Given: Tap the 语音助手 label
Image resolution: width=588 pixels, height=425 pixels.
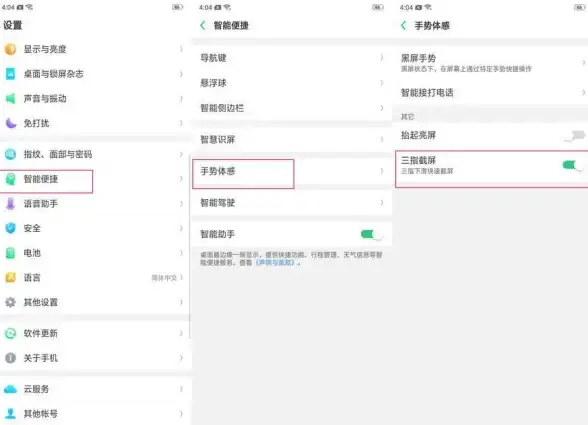Looking at the screenshot, I should click(40, 204).
